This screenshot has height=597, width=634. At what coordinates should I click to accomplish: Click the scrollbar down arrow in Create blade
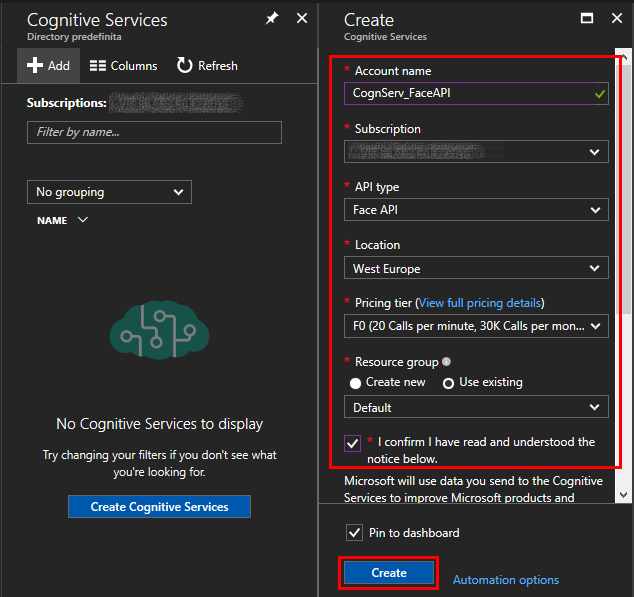[623, 494]
